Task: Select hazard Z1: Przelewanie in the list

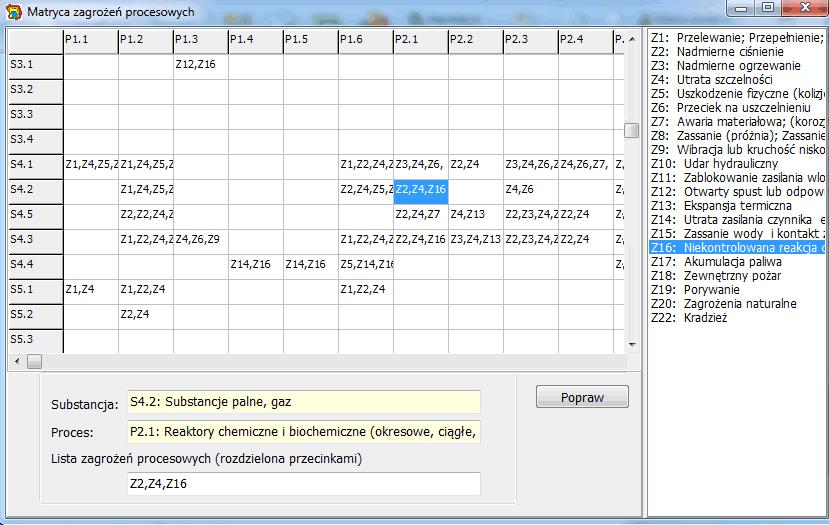Action: pos(737,38)
